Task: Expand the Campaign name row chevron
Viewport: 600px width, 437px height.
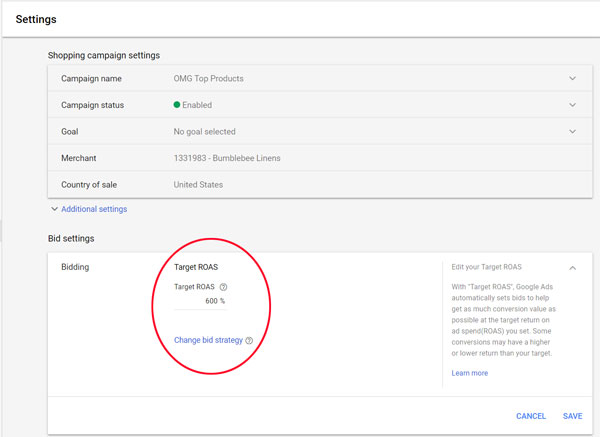Action: [x=572, y=78]
